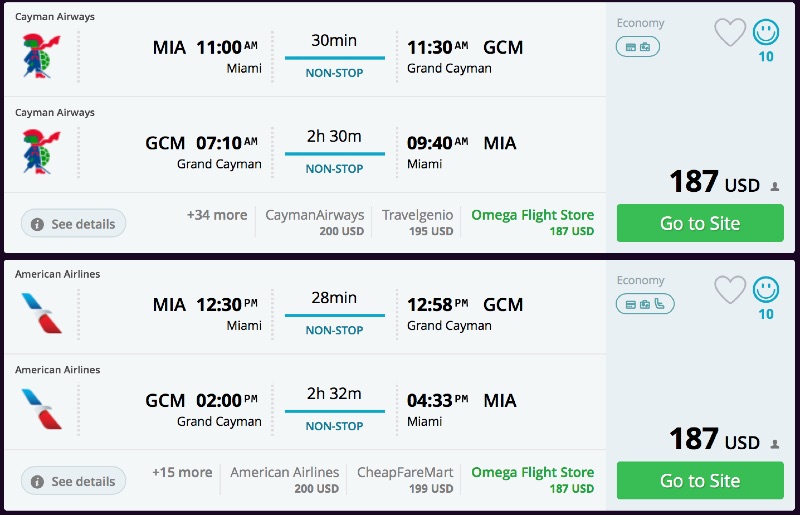This screenshot has width=800, height=515.
Task: Choose the Travelgenio 195 USD offer
Action: (x=417, y=222)
